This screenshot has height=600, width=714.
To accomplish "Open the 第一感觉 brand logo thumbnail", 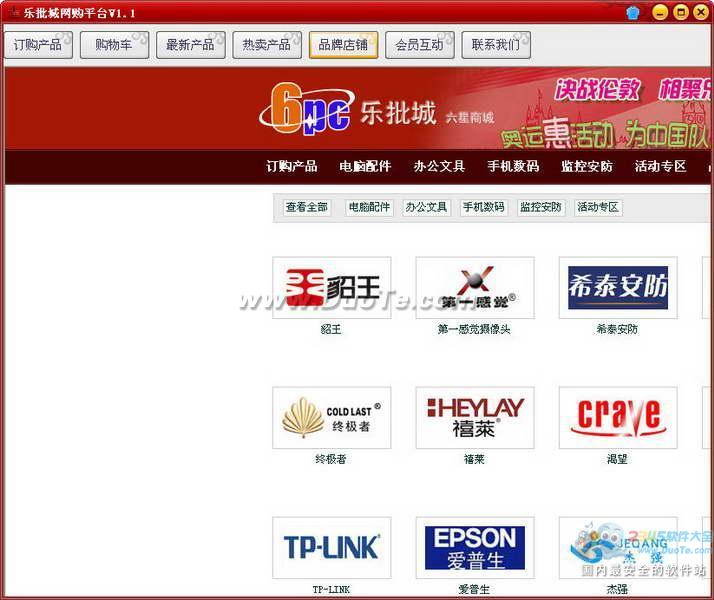I will coord(475,288).
